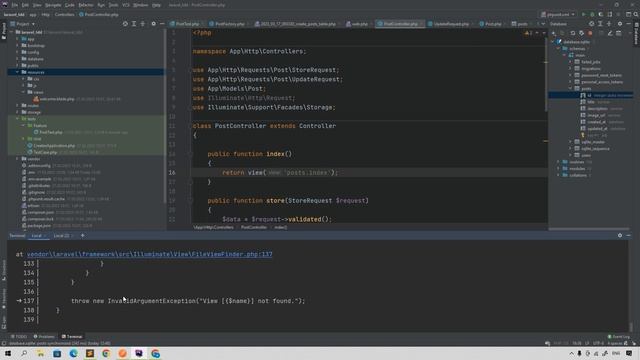Open the Window menu

coord(141,5)
